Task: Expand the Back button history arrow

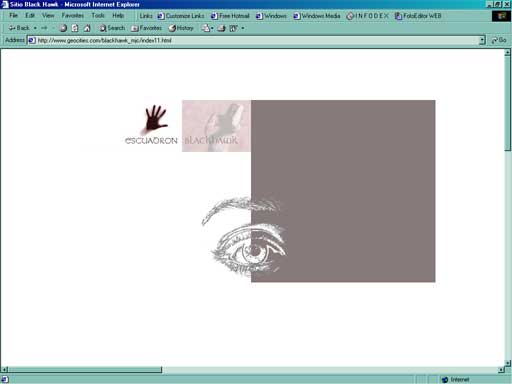Action: 35,28
